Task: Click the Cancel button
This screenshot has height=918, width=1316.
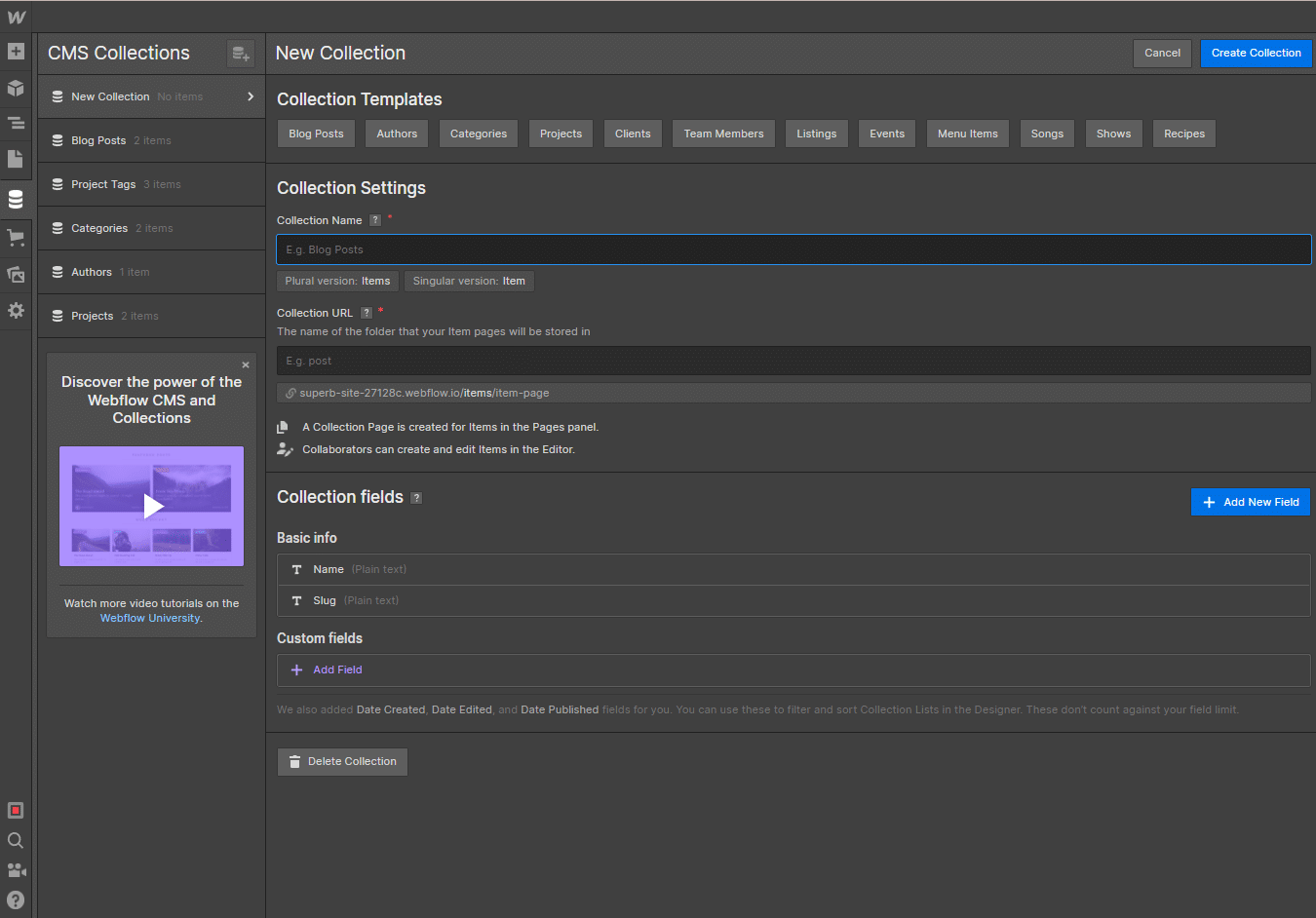Action: coord(1162,54)
